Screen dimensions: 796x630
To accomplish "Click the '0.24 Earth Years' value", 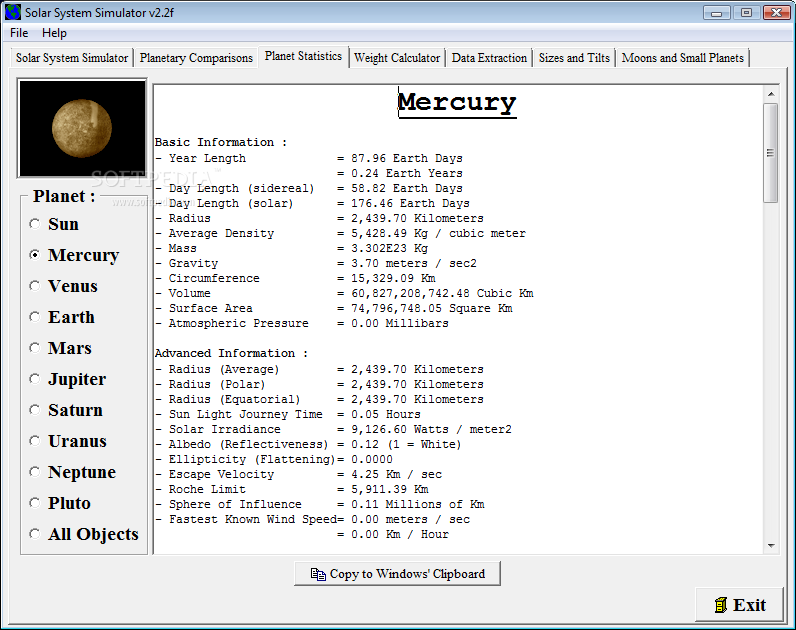I will tap(407, 174).
